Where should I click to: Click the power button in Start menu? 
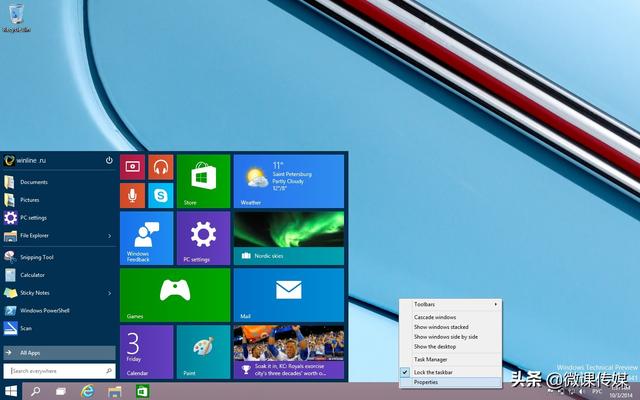pos(109,160)
